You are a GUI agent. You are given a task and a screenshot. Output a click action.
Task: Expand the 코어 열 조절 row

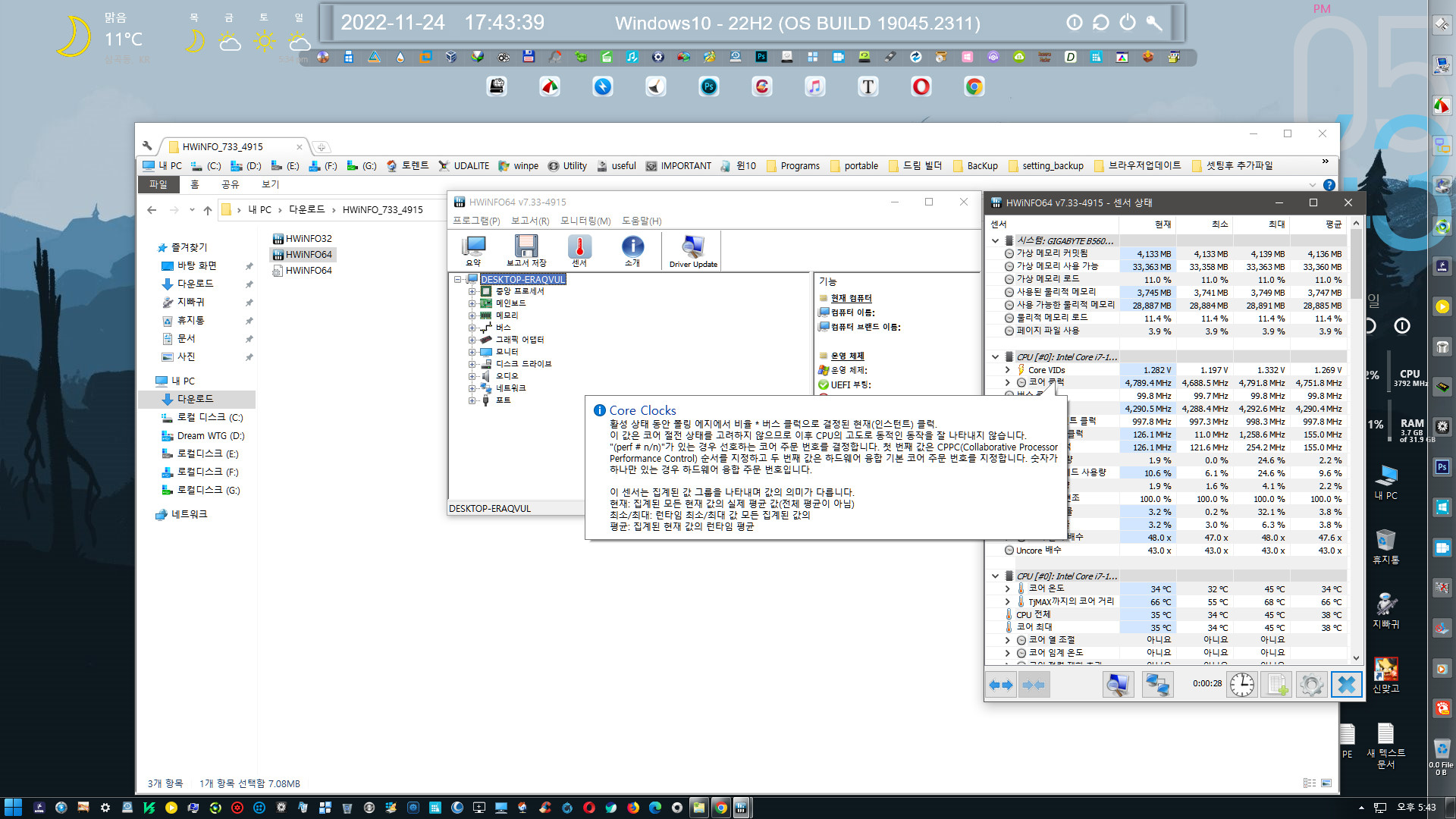[1007, 640]
